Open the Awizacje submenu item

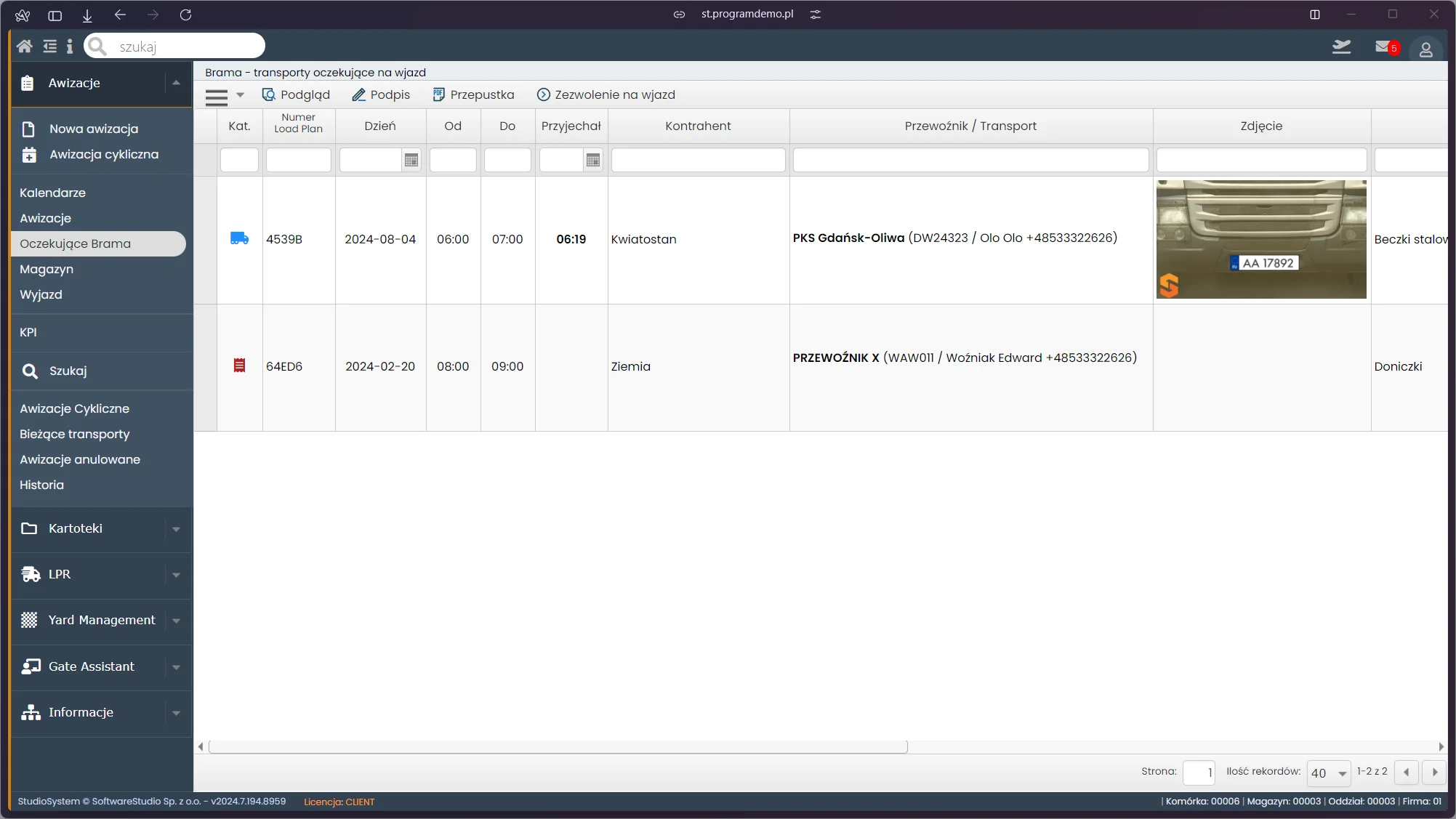click(45, 218)
